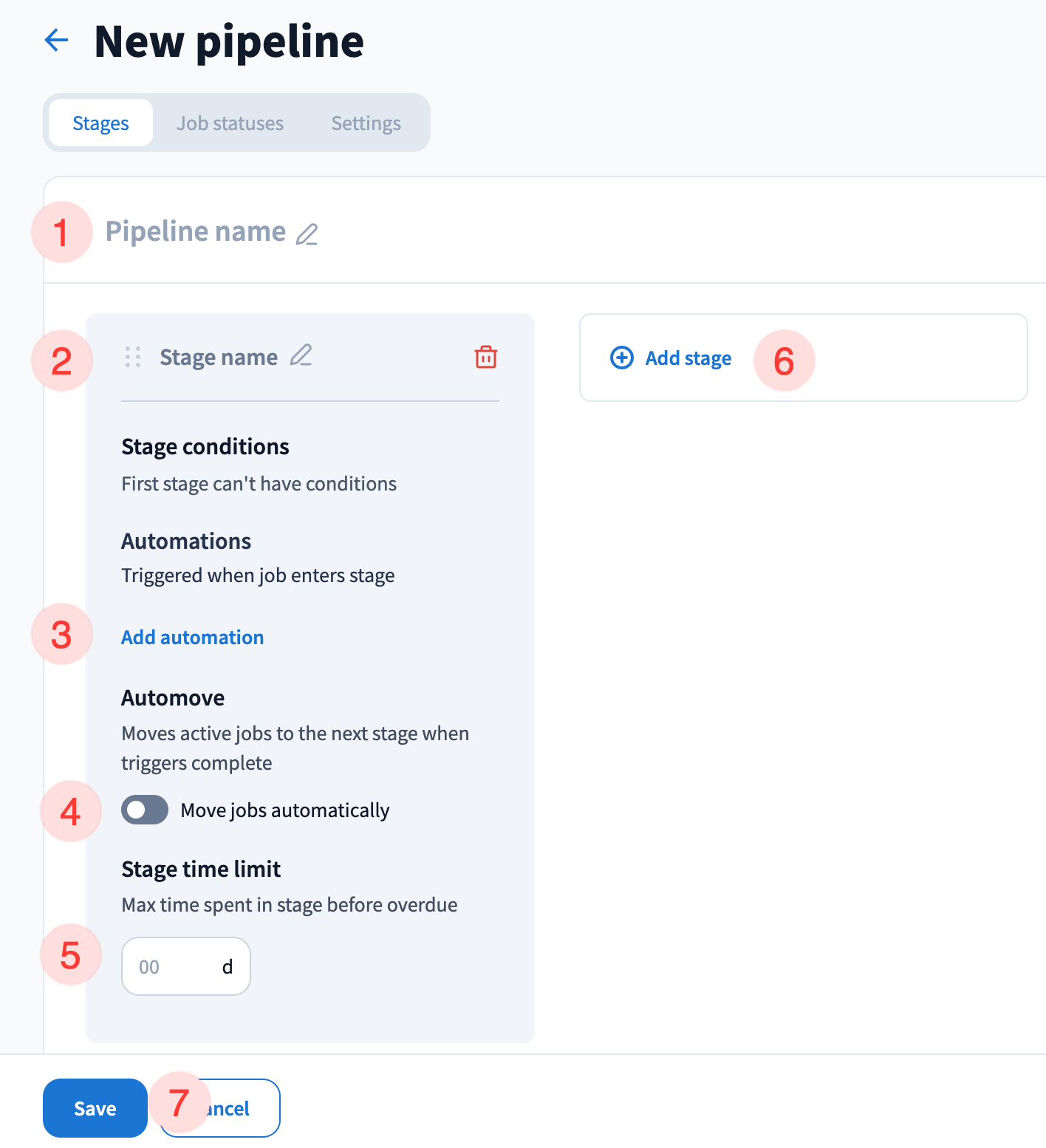Click the pencil icon beside Stage name

301,356
